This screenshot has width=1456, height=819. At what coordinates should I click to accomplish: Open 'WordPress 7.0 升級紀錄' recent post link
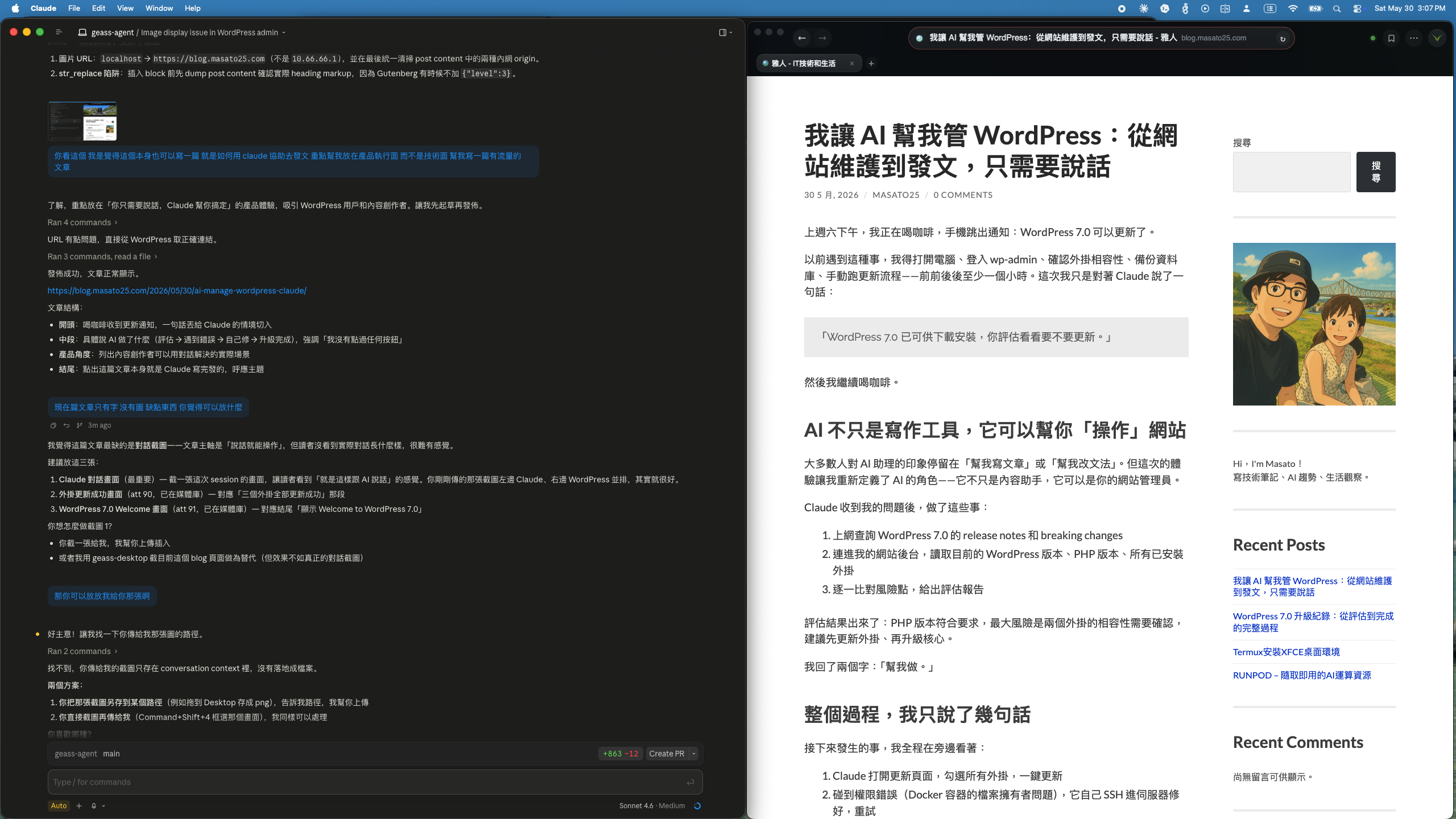1313,622
